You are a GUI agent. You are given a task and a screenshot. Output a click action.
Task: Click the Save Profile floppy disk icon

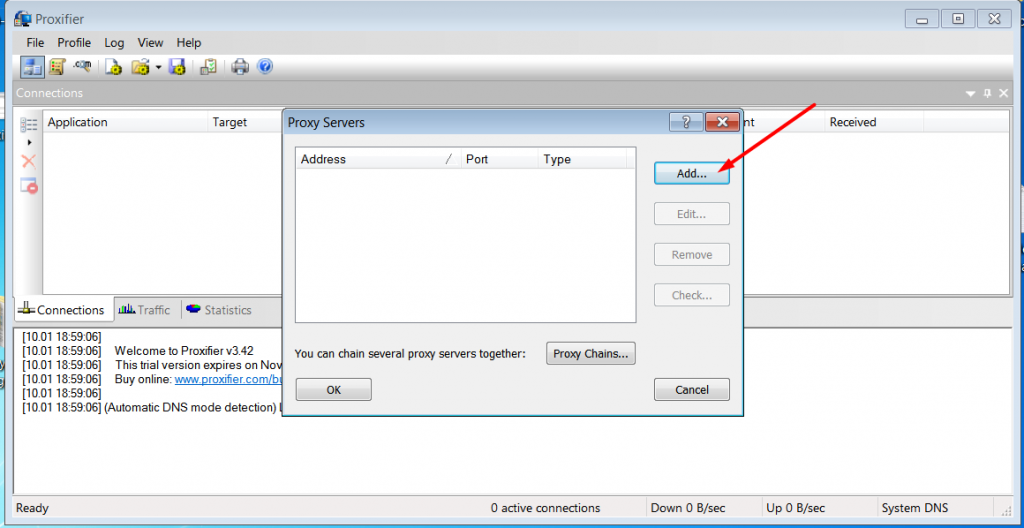[177, 67]
